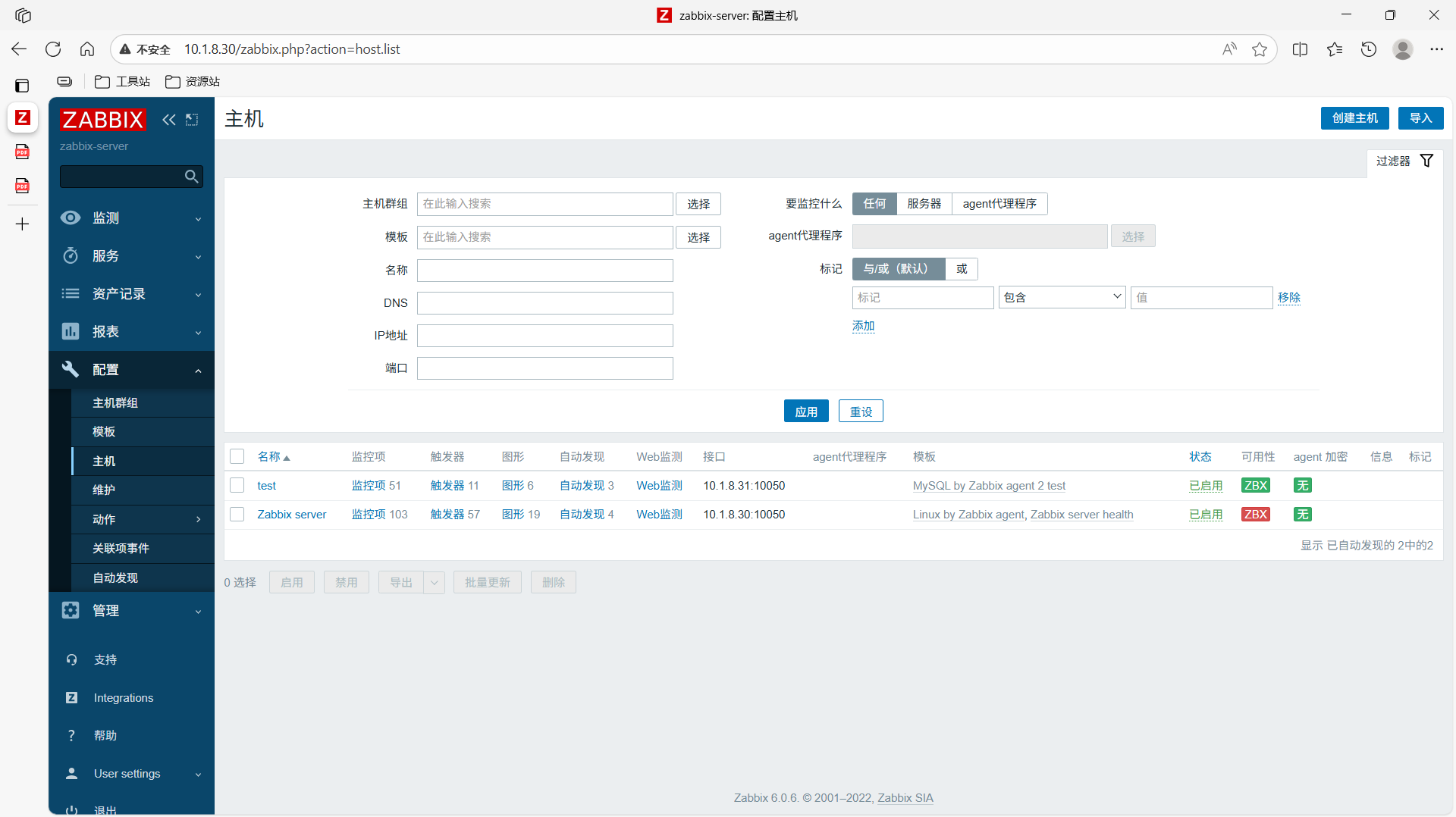Image resolution: width=1456 pixels, height=817 pixels.
Task: Open the browser profile avatar
Action: (x=1403, y=49)
